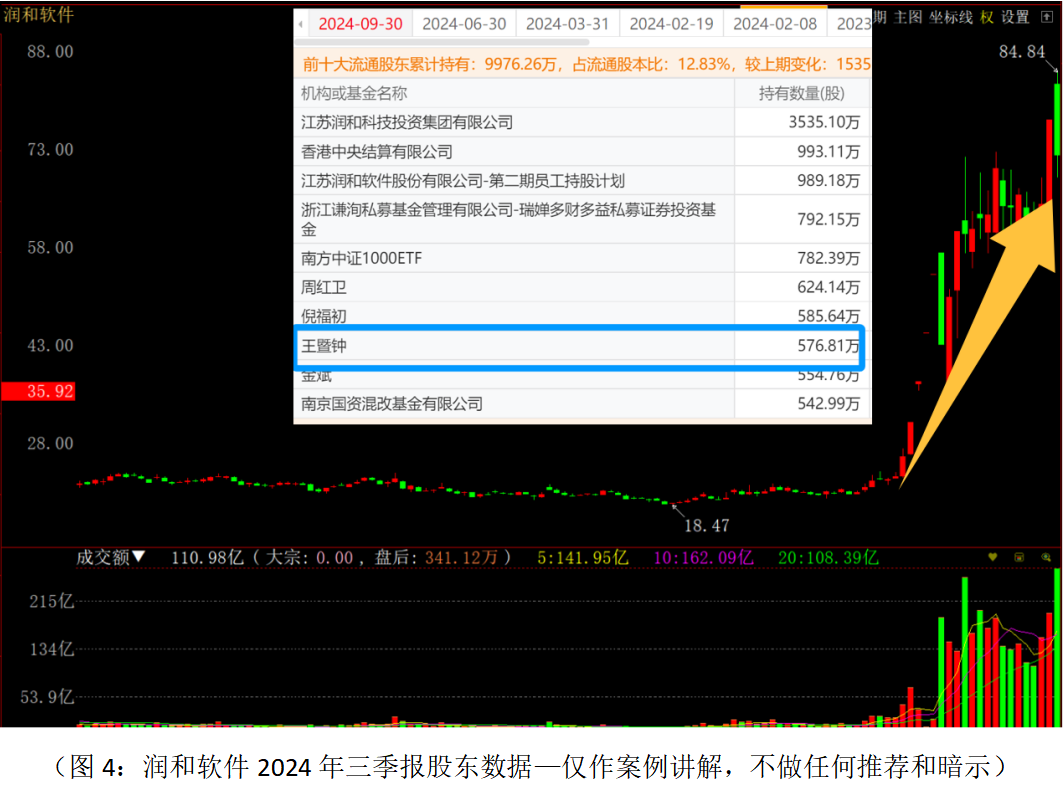Image resolution: width=1063 pixels, height=789 pixels.
Task: Click 坐标线 in the chart toolbar
Action: 950,17
